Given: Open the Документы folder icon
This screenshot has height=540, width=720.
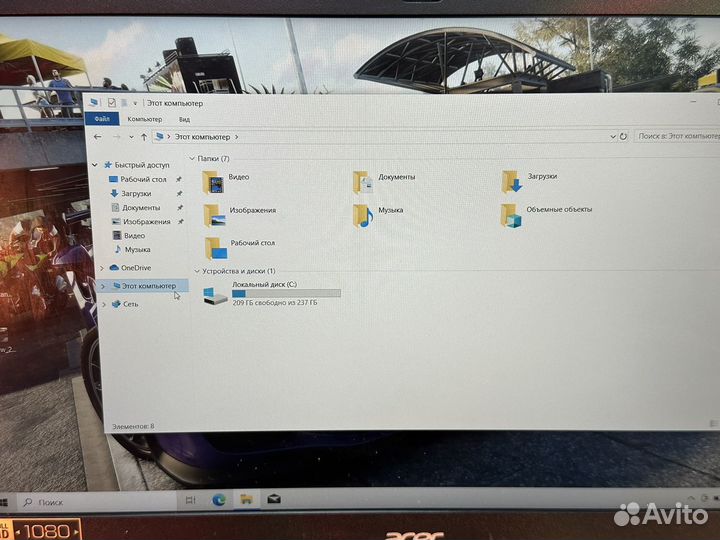Looking at the screenshot, I should pyautogui.click(x=363, y=182).
